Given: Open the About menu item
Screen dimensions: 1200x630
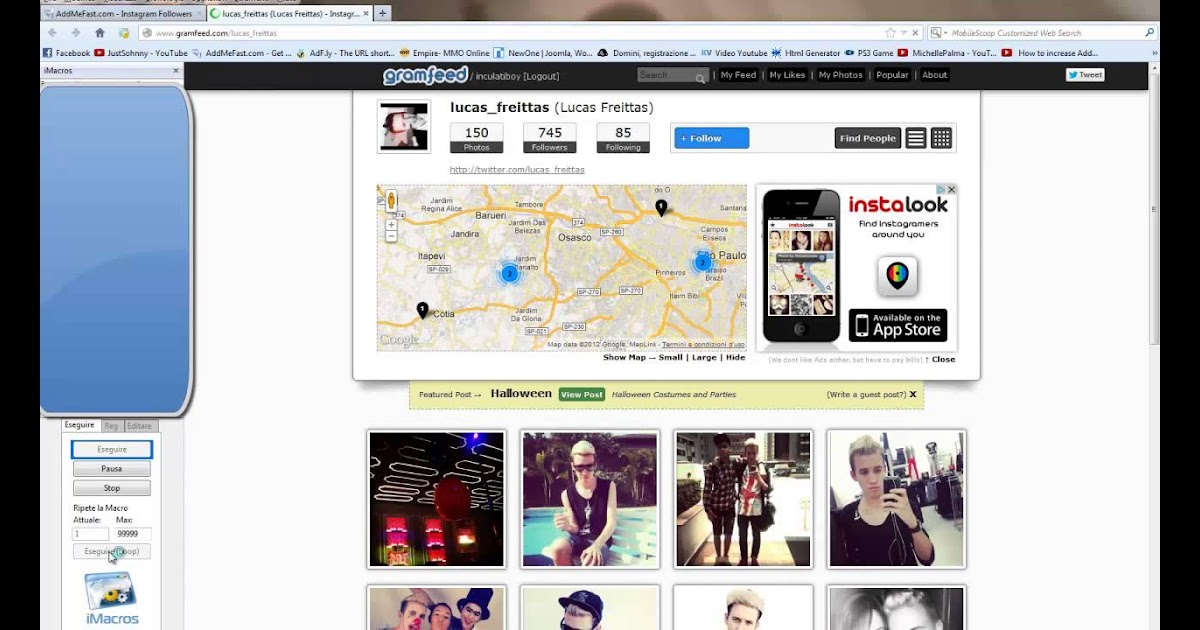Looking at the screenshot, I should point(934,75).
